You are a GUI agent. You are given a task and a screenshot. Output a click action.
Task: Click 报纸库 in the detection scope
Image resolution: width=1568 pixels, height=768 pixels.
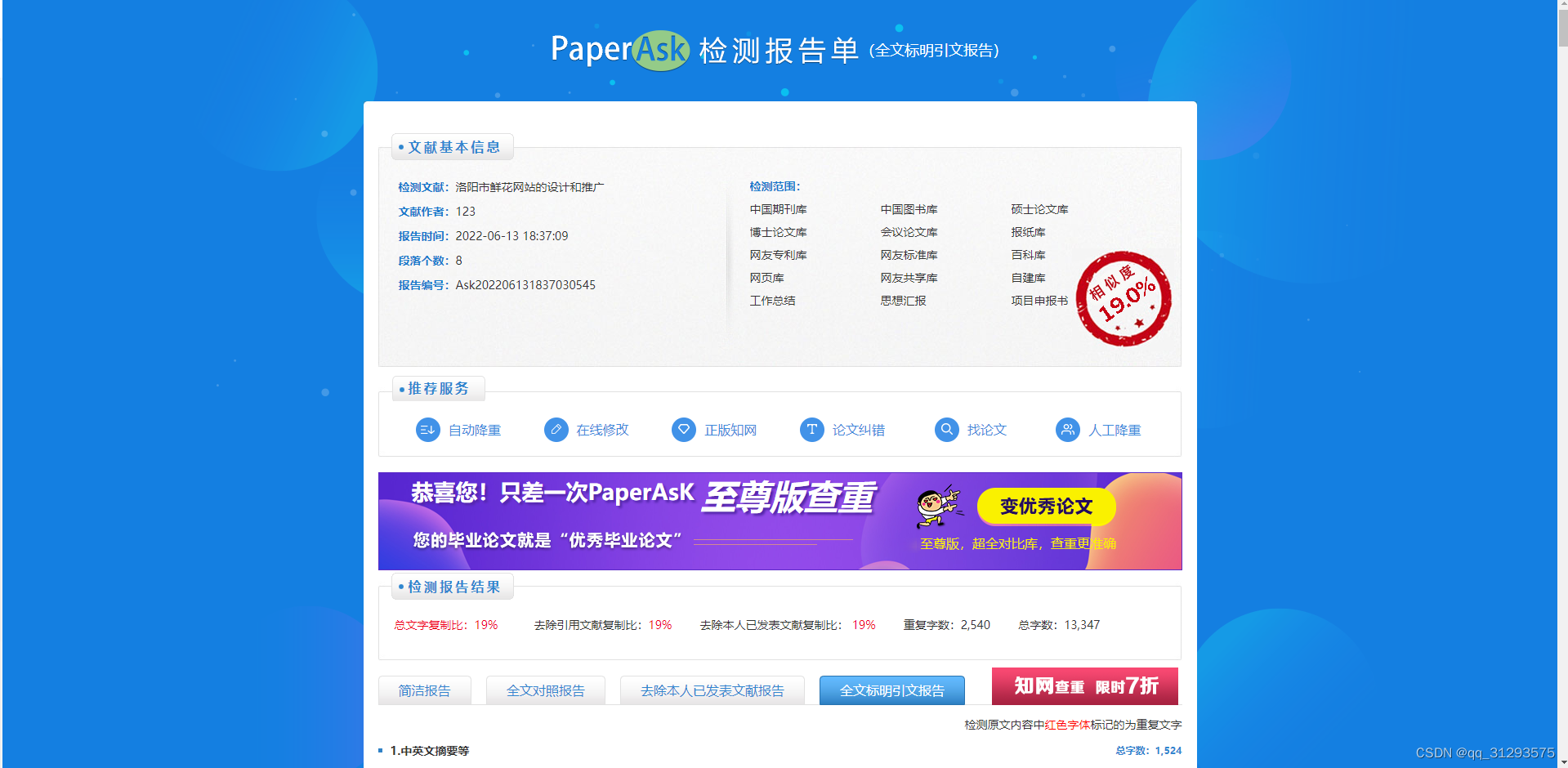point(1028,233)
